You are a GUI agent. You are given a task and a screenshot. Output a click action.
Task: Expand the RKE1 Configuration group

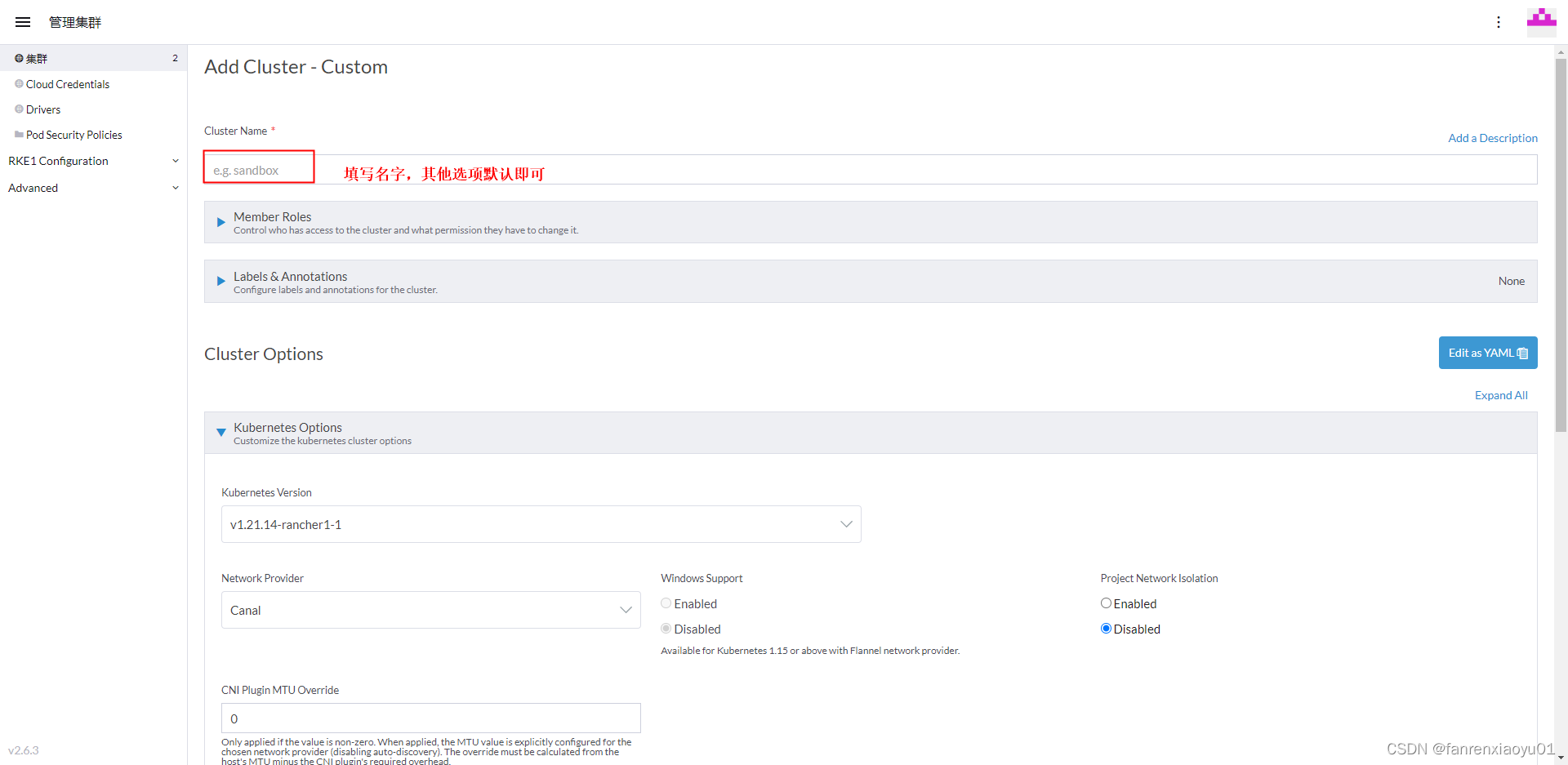pos(93,161)
